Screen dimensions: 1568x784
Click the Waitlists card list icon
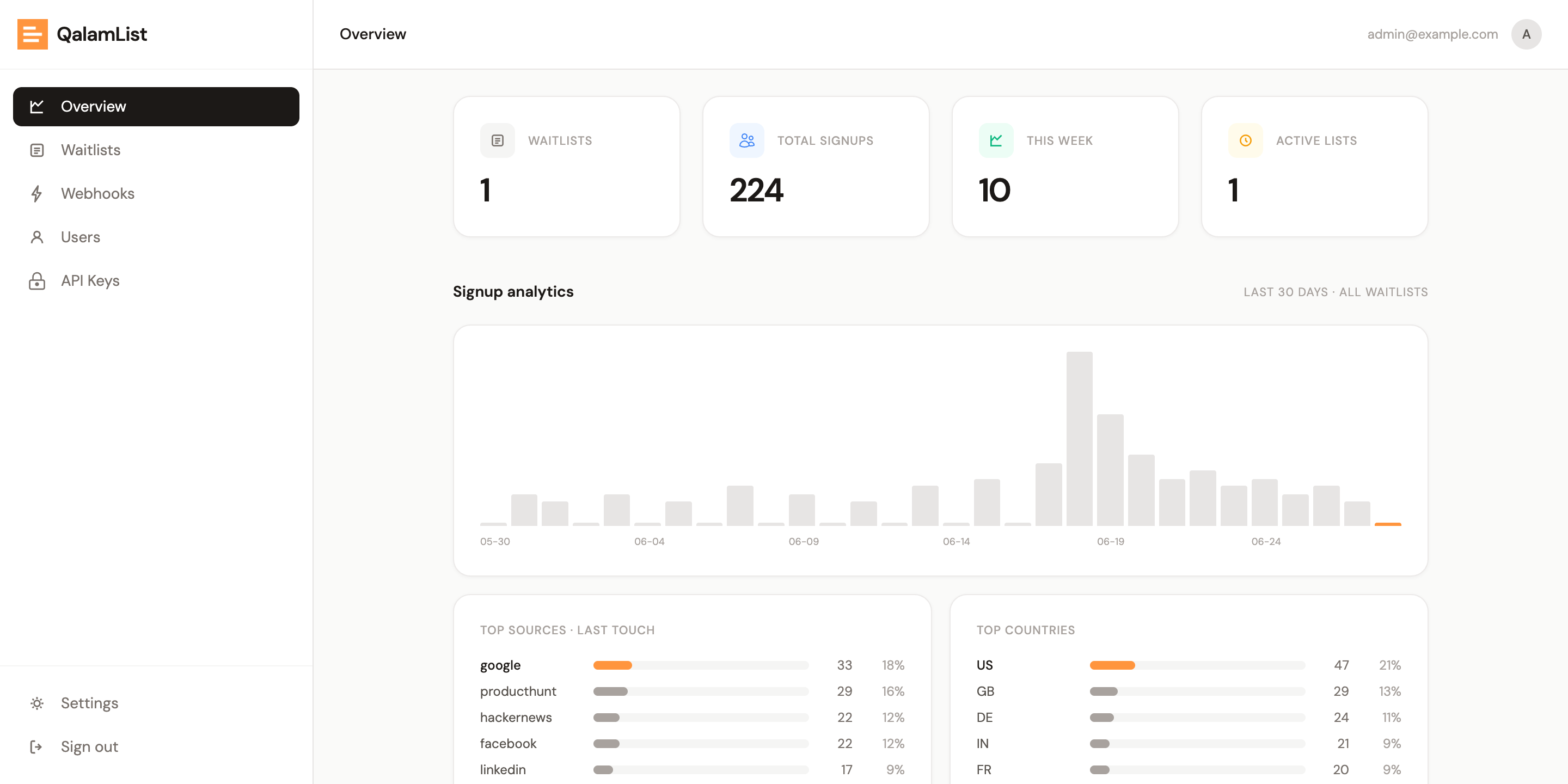click(x=497, y=140)
